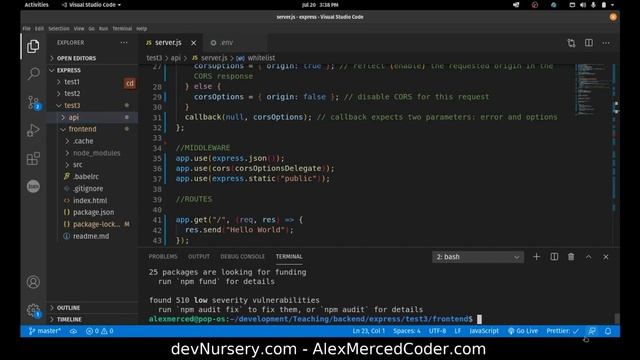Viewport: 640px width, 360px height.
Task: Open the Manage gear icon
Action: click(33, 311)
